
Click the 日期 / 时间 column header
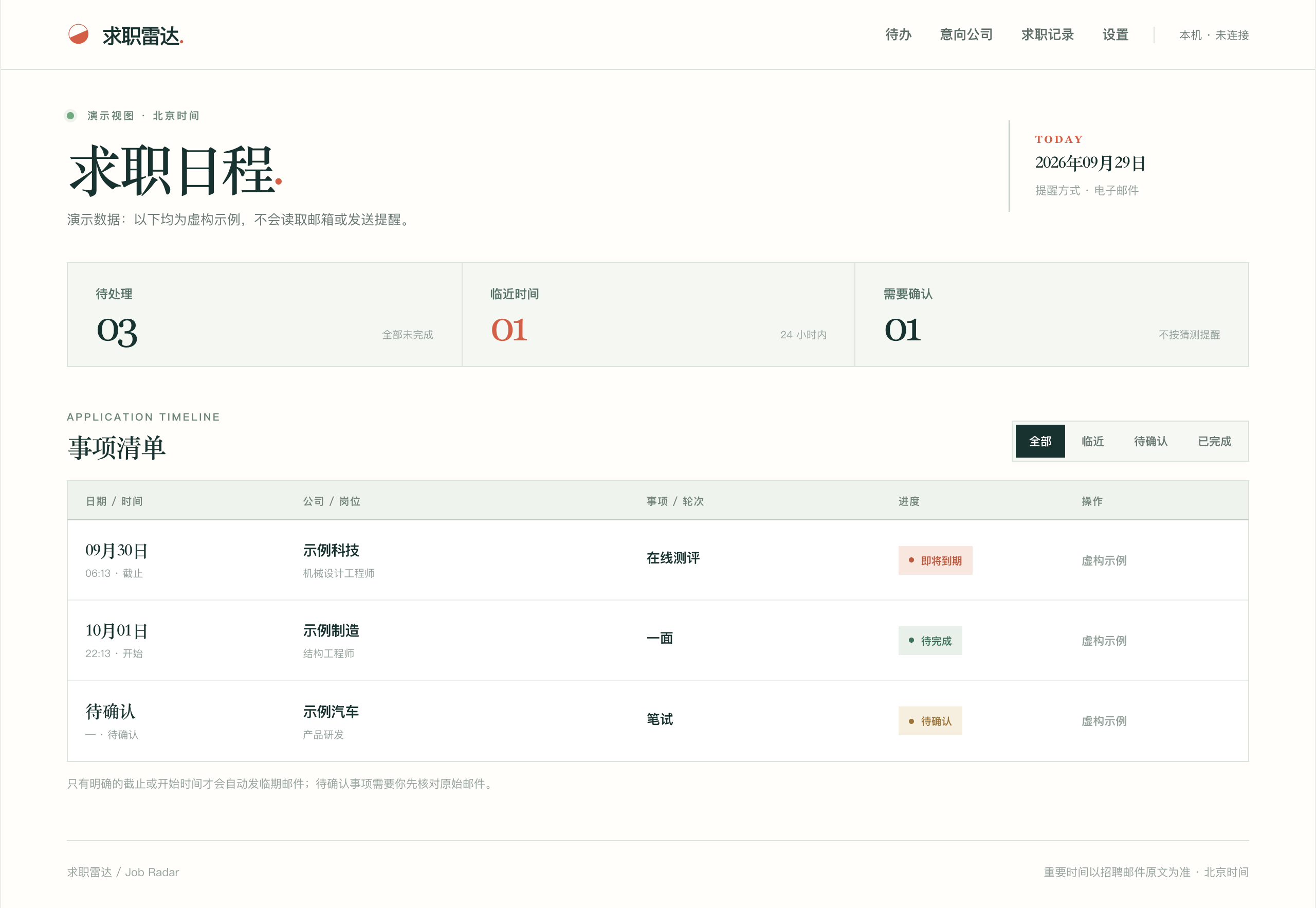coord(114,501)
